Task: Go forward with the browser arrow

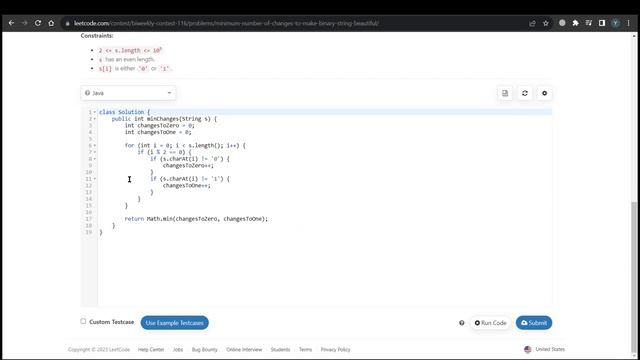Action: [x=24, y=23]
